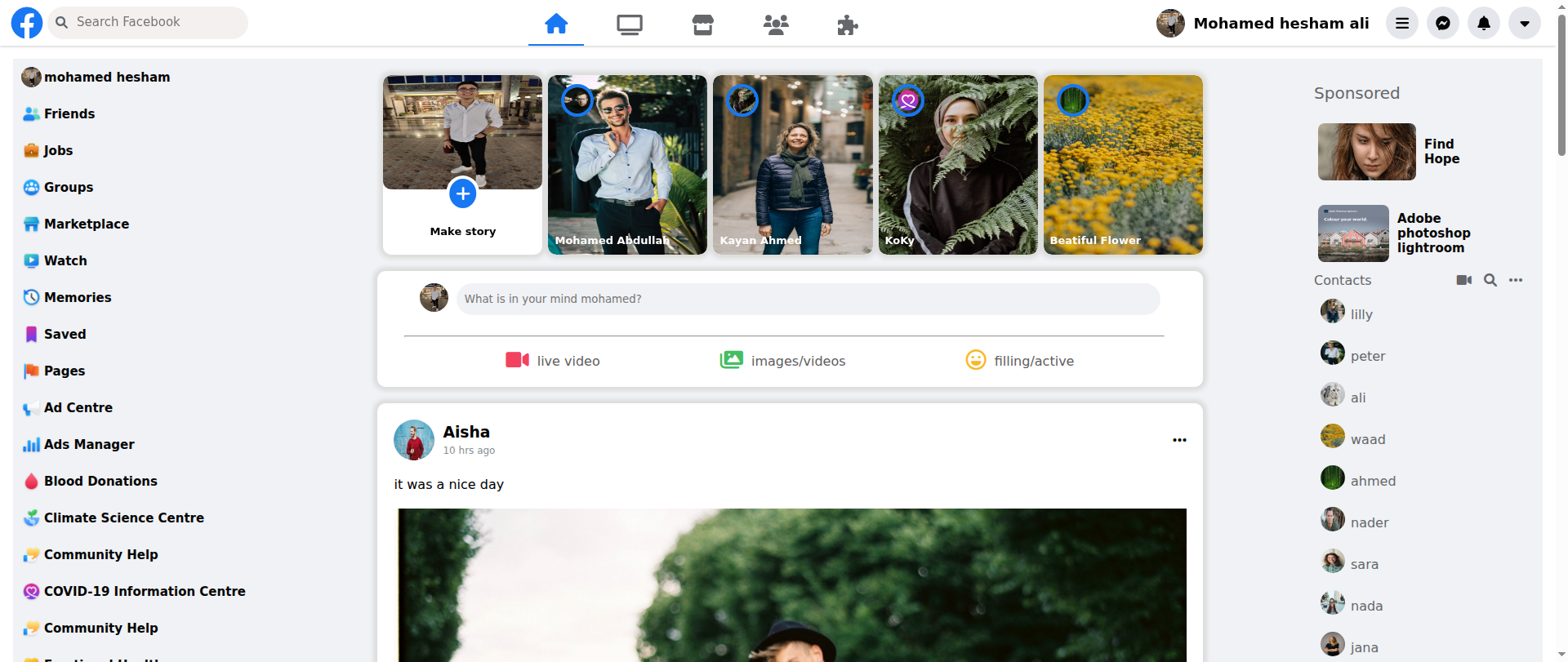The image size is (1568, 662).
Task: Open COVID-19 Information Centre in sidebar
Action: 134,591
